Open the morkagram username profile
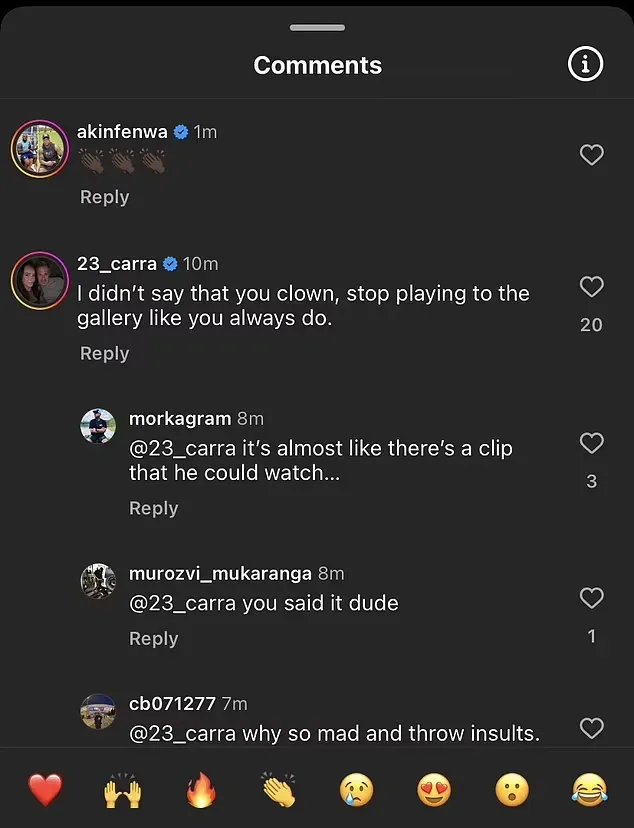 tap(180, 419)
